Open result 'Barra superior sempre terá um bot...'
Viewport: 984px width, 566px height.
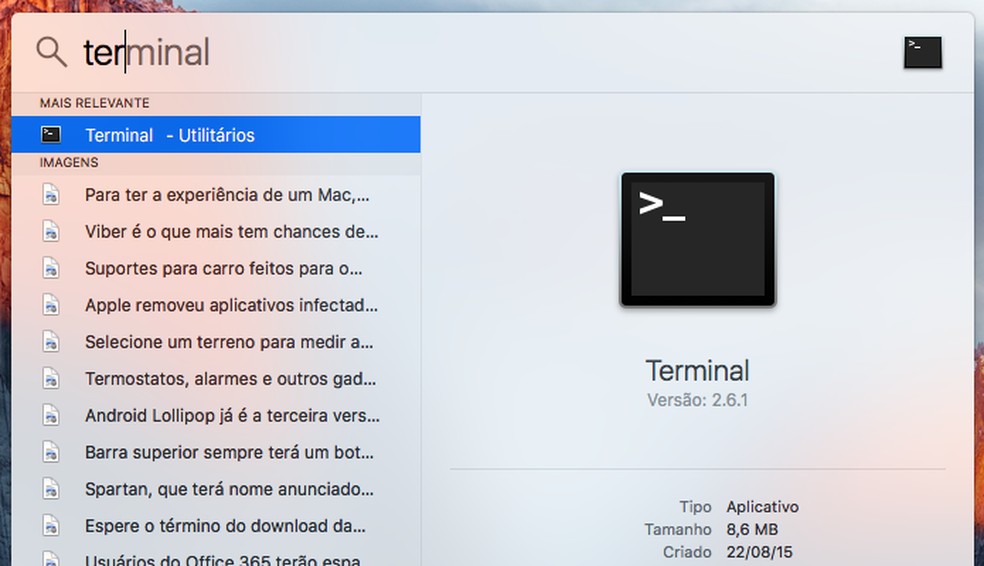(216, 452)
